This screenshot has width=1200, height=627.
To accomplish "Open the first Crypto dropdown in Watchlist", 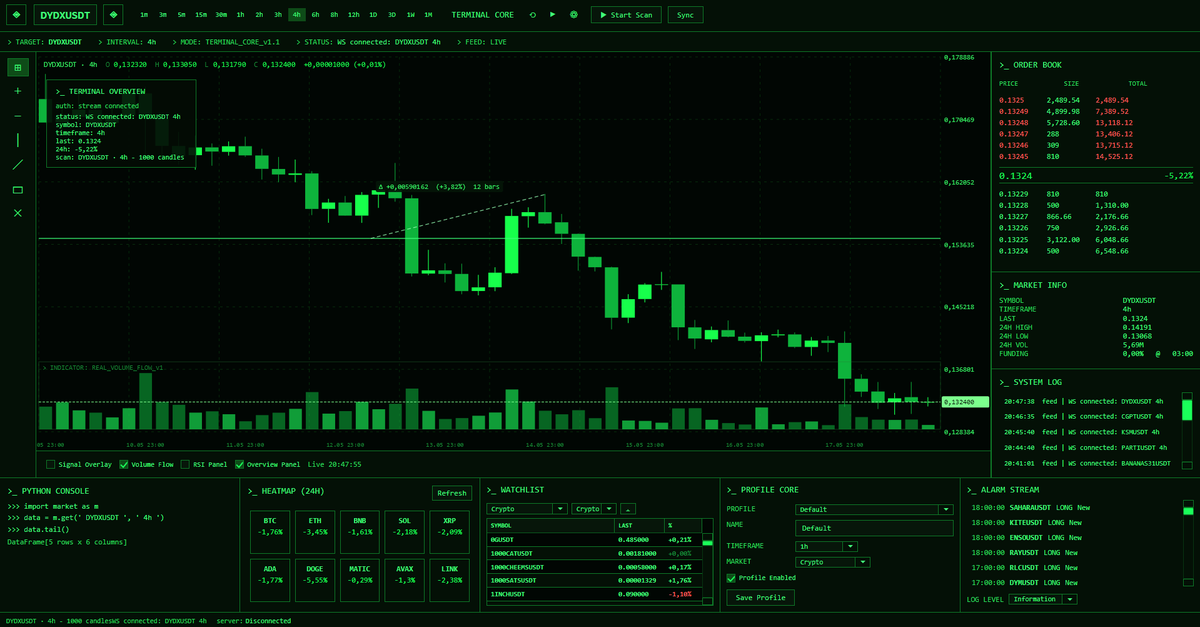I will (528, 509).
